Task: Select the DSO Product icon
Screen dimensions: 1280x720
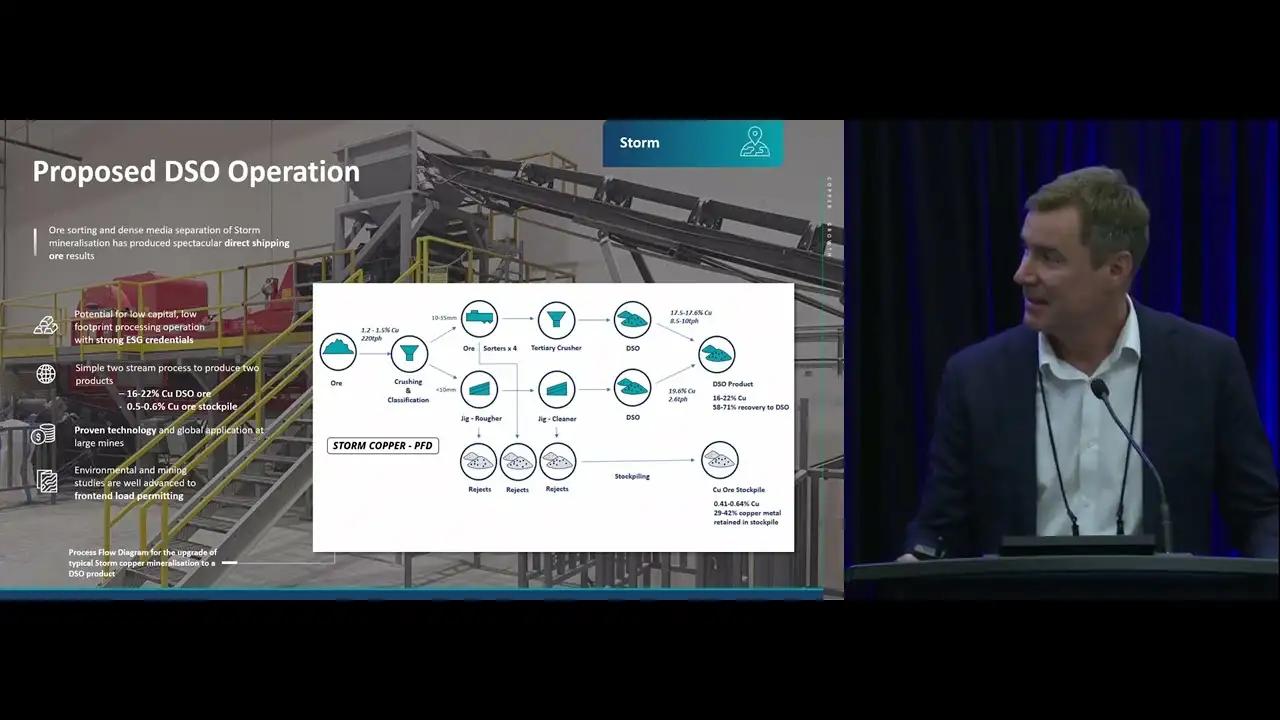Action: (x=716, y=354)
